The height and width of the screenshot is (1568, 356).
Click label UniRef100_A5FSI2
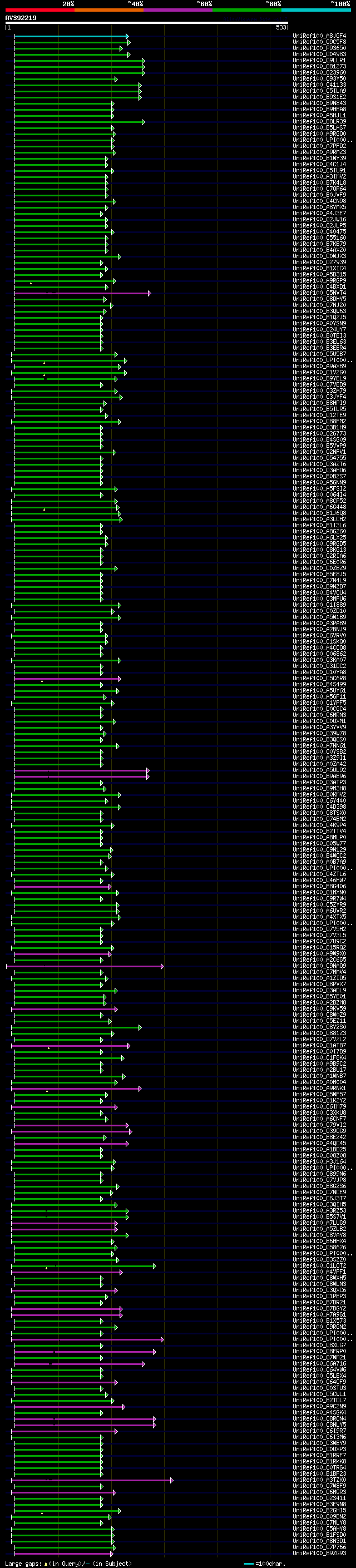pos(319,489)
